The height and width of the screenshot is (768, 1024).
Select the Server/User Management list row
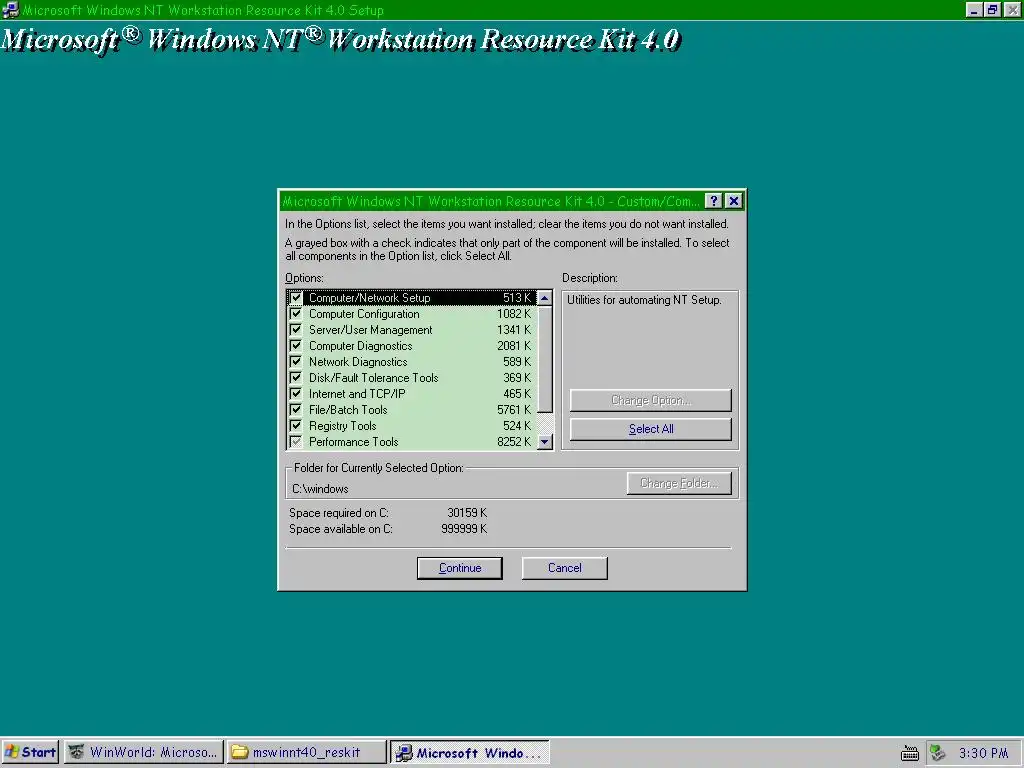[x=412, y=330]
